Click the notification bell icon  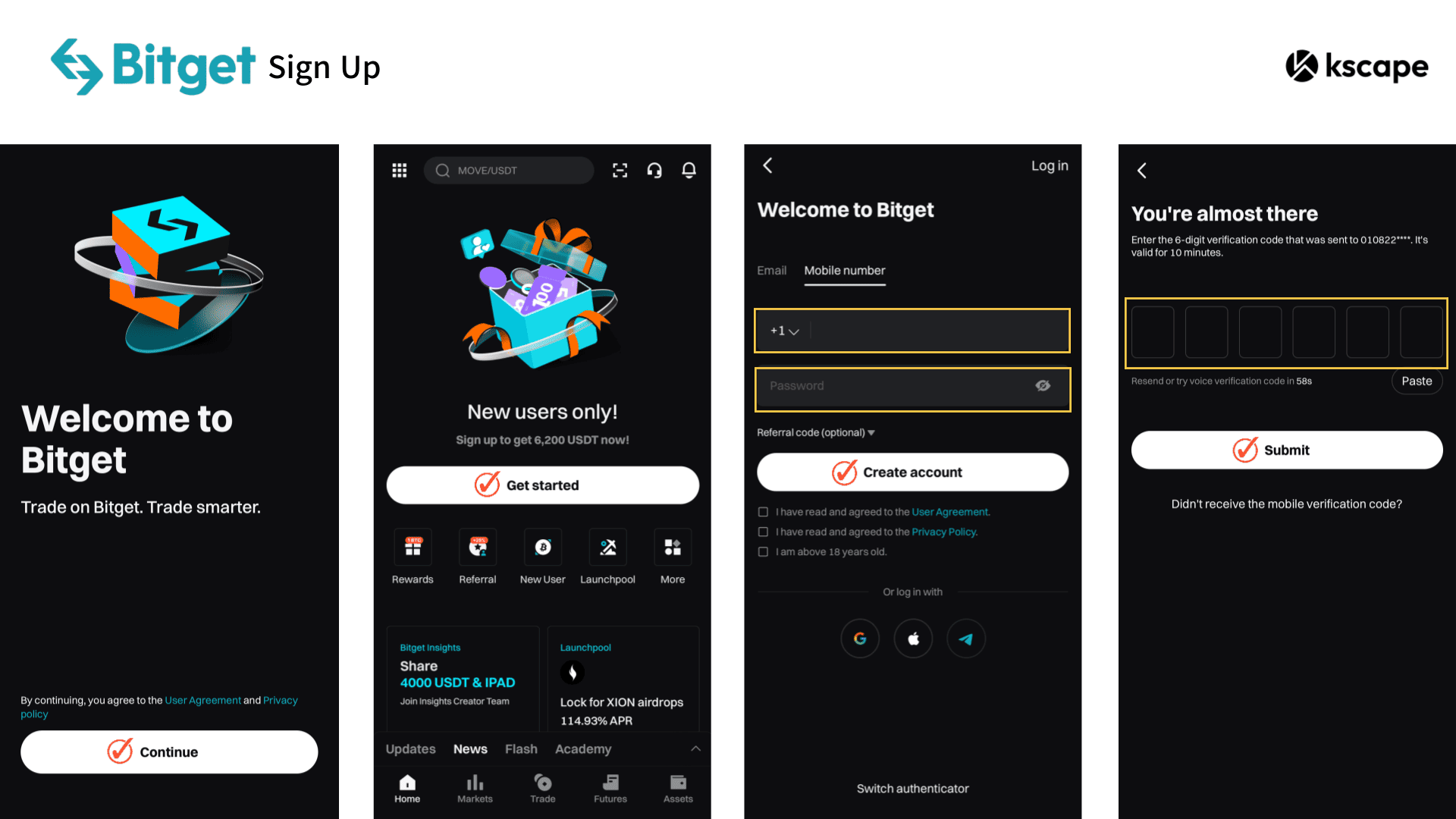[690, 170]
